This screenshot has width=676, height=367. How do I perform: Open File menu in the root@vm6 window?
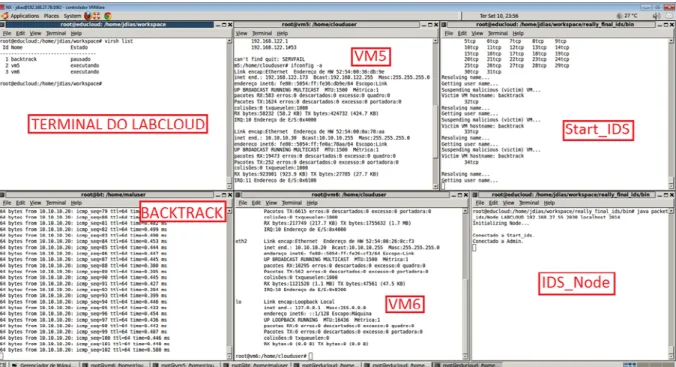(243, 203)
